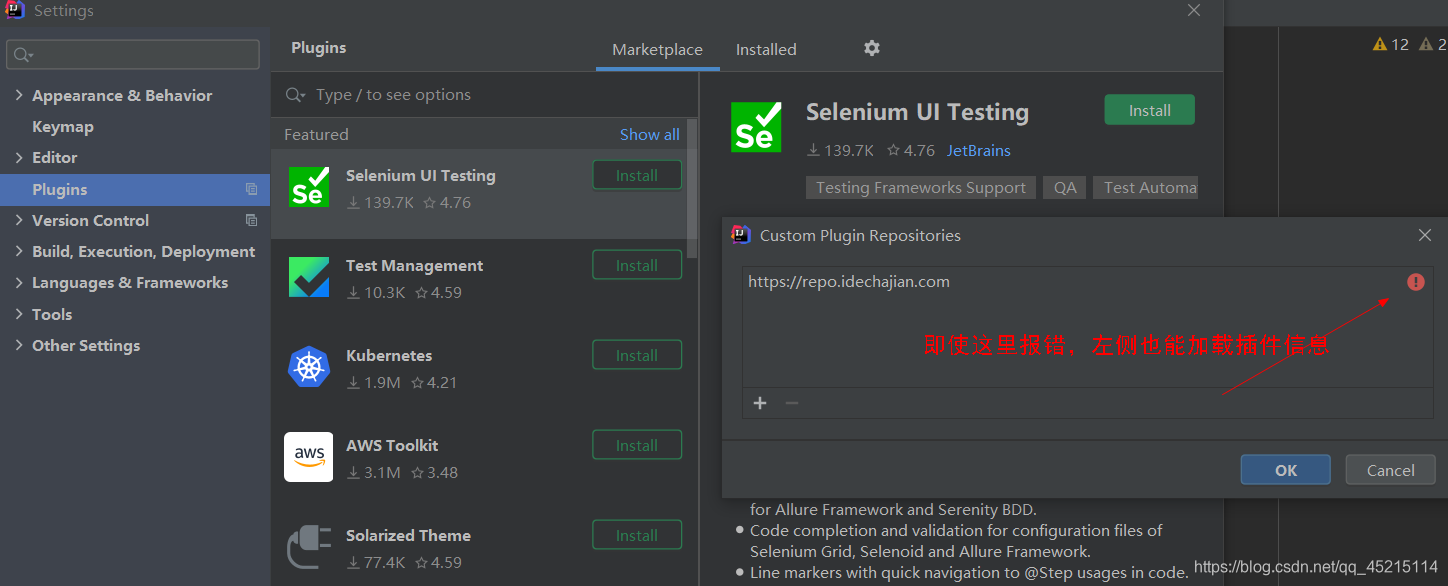Click the Kubernetes plugin icon
The width and height of the screenshot is (1448, 586).
(x=309, y=367)
